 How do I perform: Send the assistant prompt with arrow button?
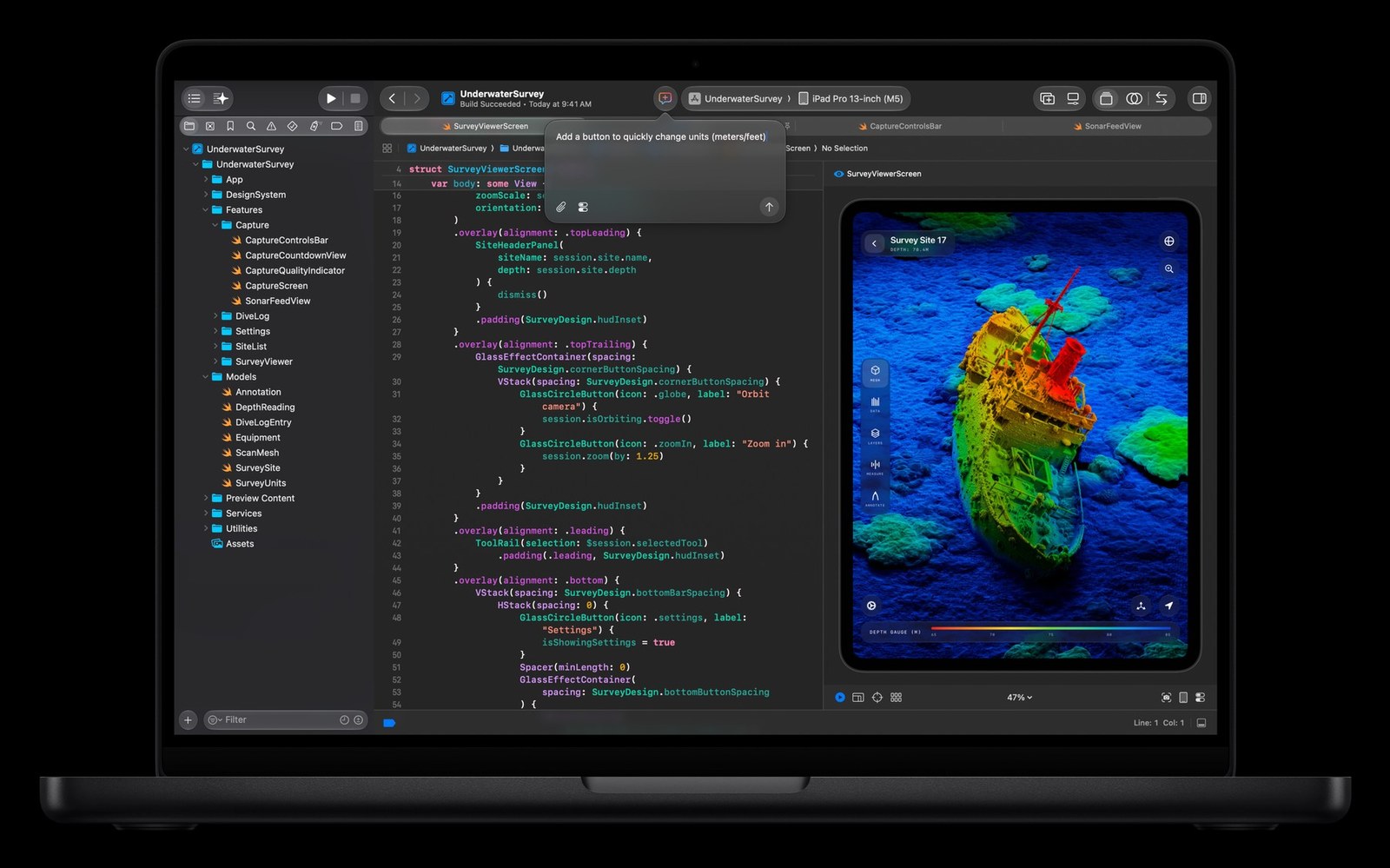pyautogui.click(x=769, y=207)
